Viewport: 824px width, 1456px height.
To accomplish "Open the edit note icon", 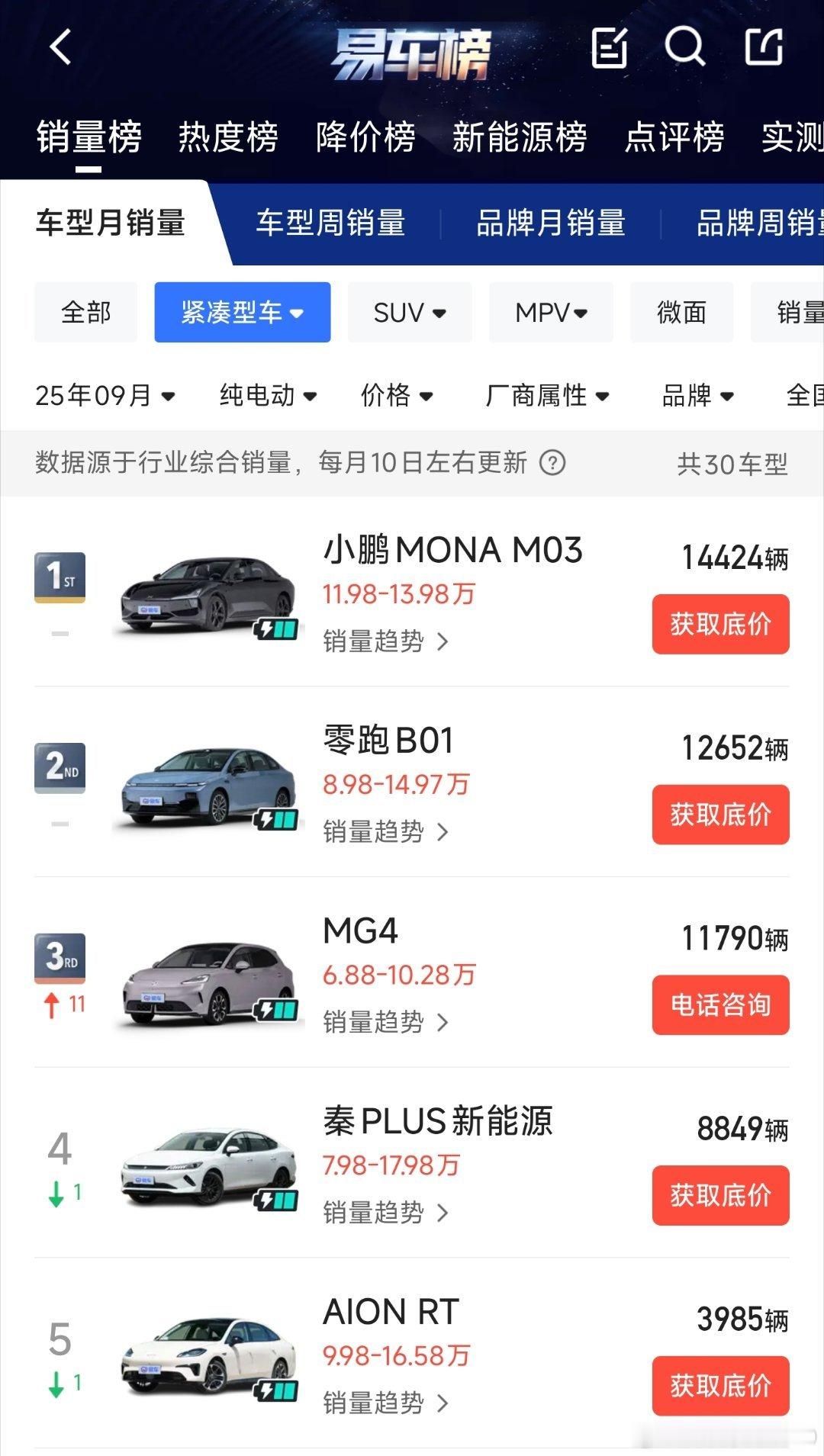I will (610, 48).
